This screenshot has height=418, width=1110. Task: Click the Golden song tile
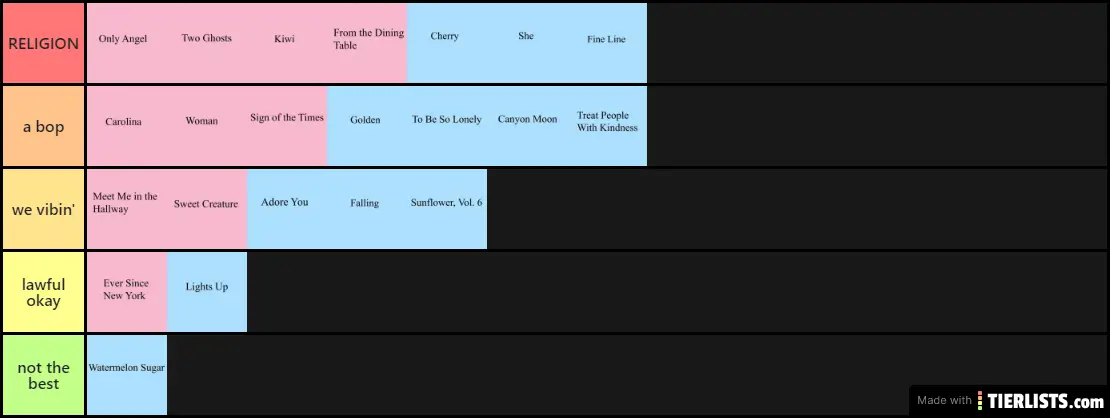pyautogui.click(x=367, y=126)
